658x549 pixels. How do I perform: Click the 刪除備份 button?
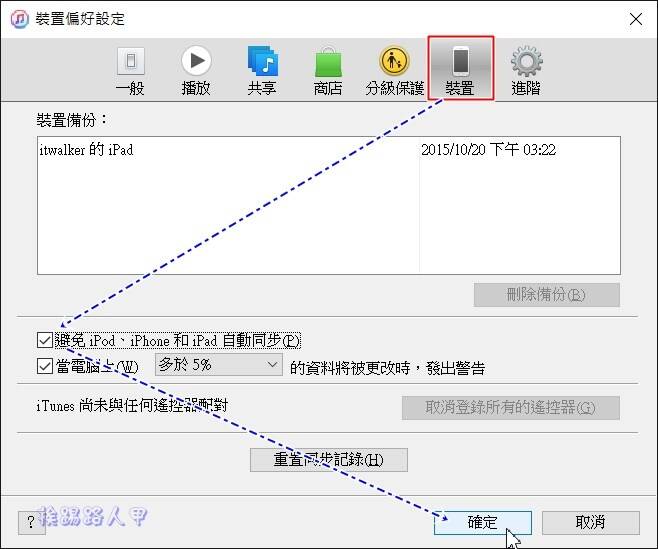click(x=546, y=295)
